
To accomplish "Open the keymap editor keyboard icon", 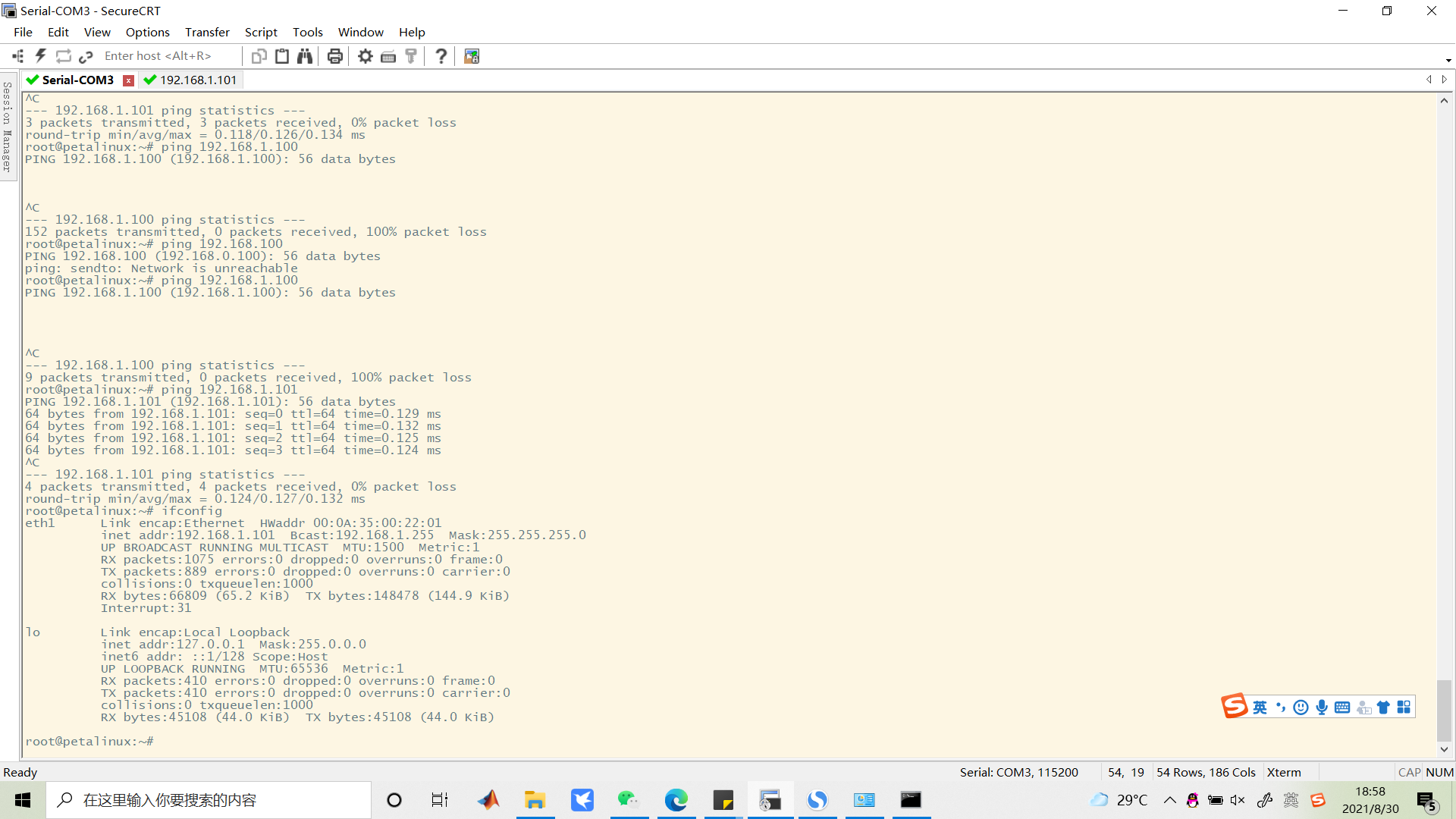I will (388, 55).
